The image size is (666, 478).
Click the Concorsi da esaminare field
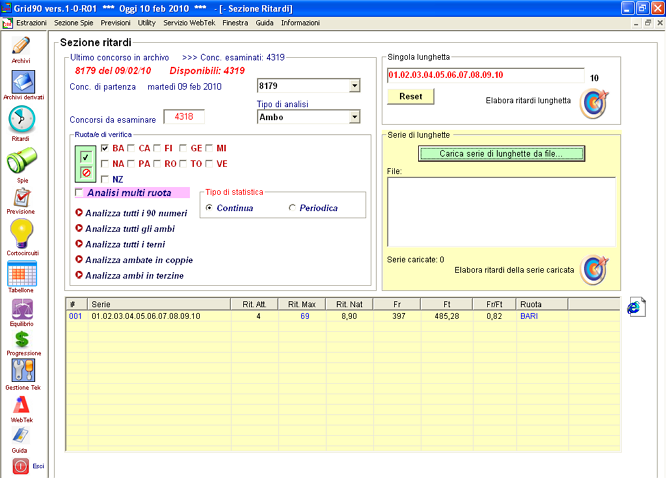184,116
